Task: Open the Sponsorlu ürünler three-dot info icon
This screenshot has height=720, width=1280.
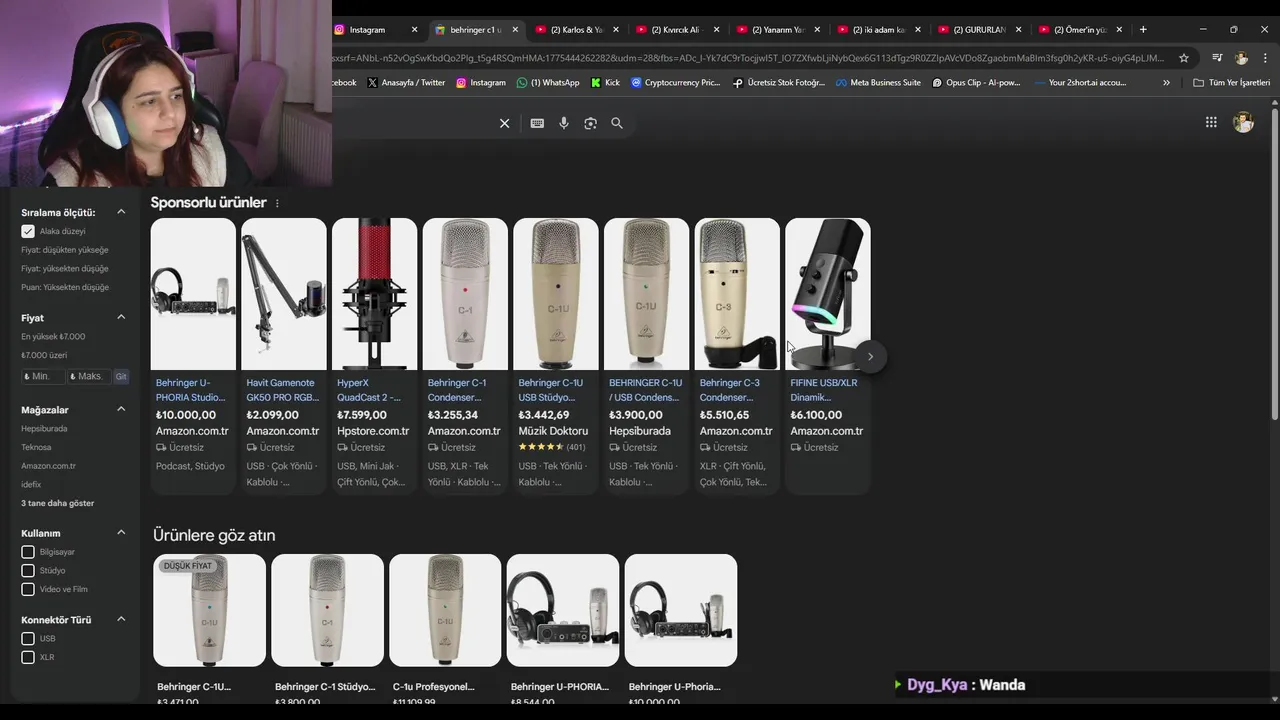Action: coord(277,203)
